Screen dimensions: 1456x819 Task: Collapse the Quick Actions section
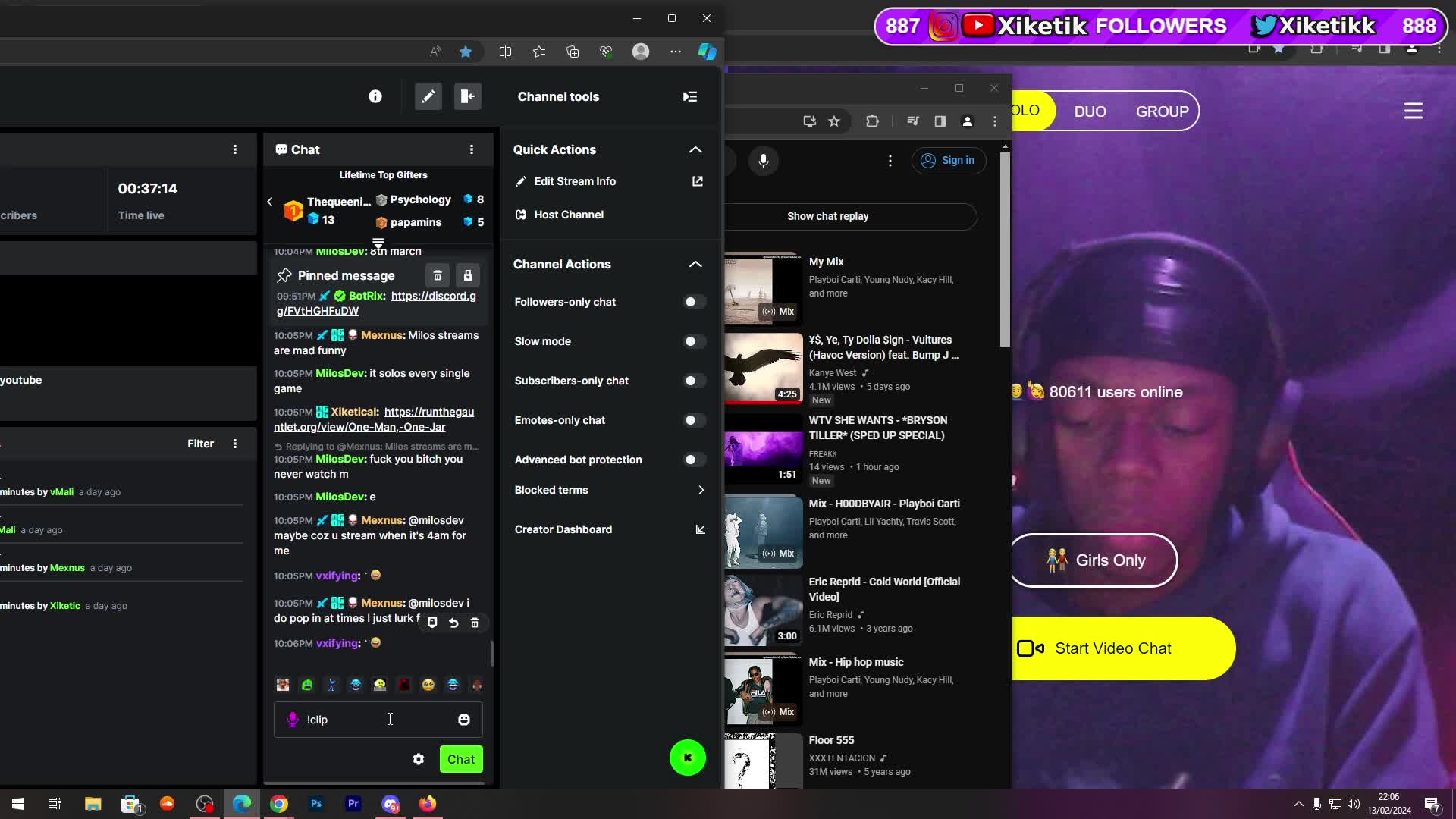point(695,149)
